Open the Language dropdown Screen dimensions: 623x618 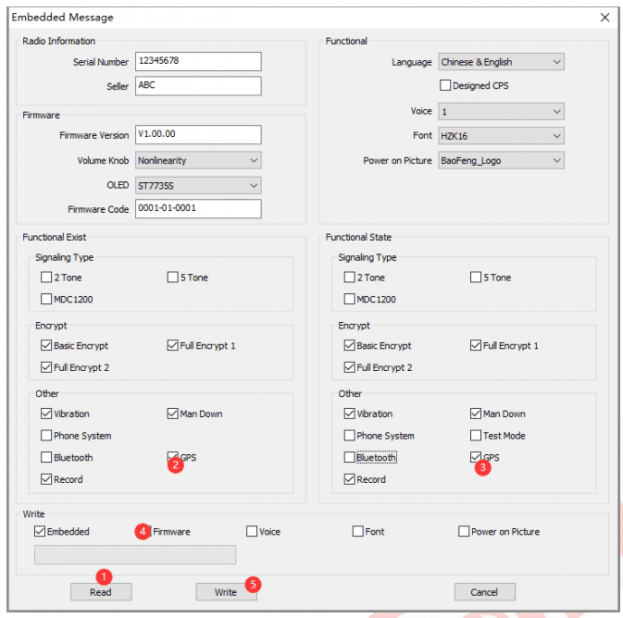[x=501, y=62]
